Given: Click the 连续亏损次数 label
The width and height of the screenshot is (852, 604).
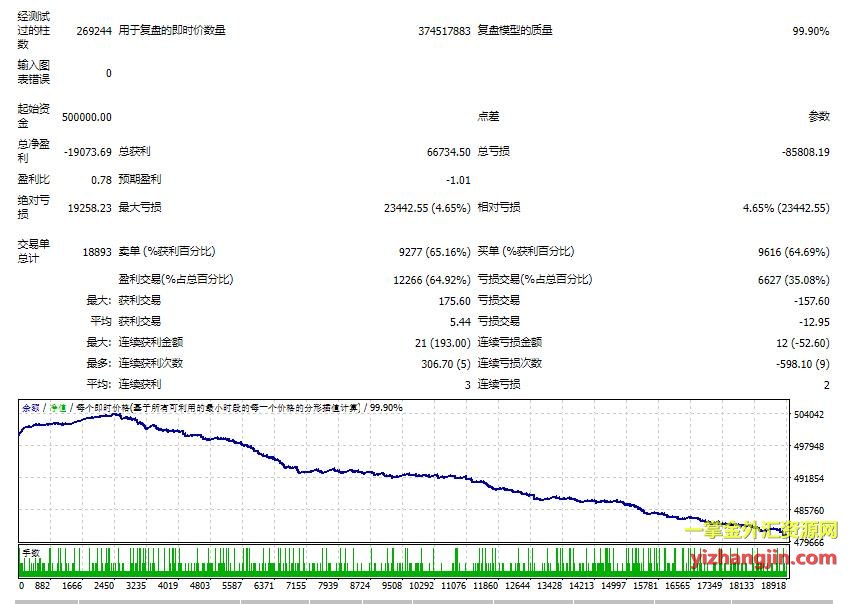Looking at the screenshot, I should point(510,363).
